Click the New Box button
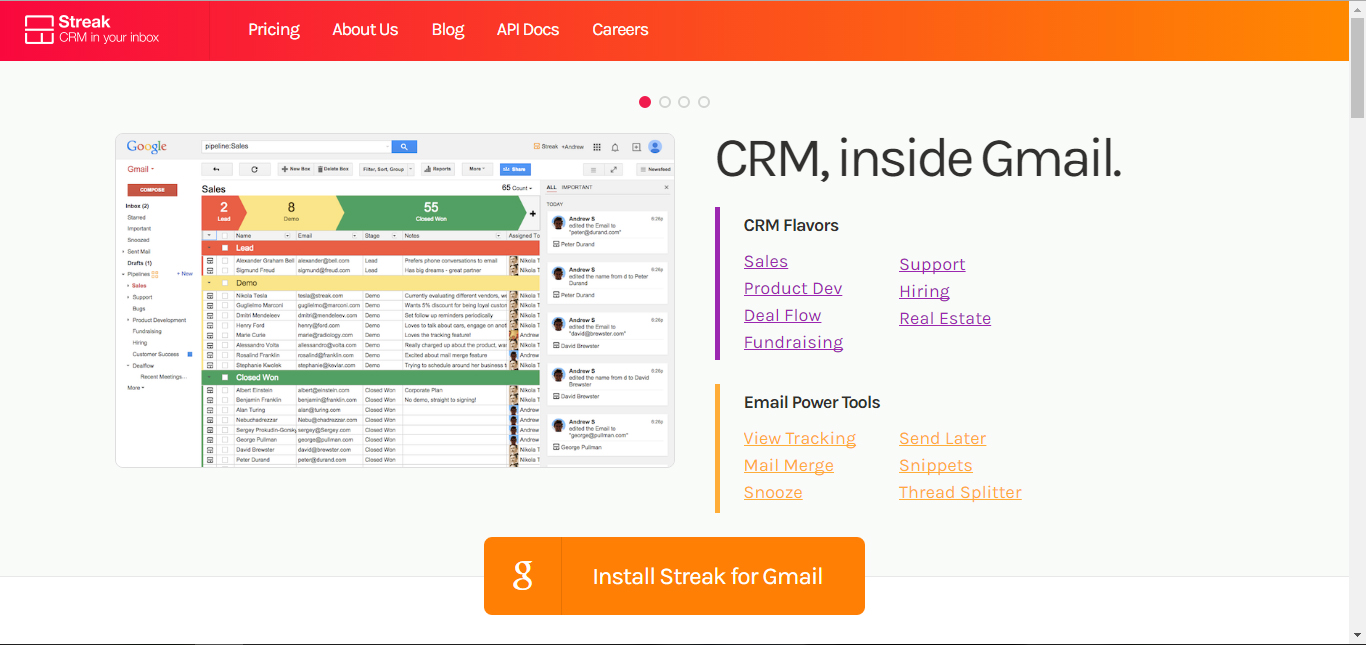This screenshot has width=1366, height=645. tap(297, 169)
